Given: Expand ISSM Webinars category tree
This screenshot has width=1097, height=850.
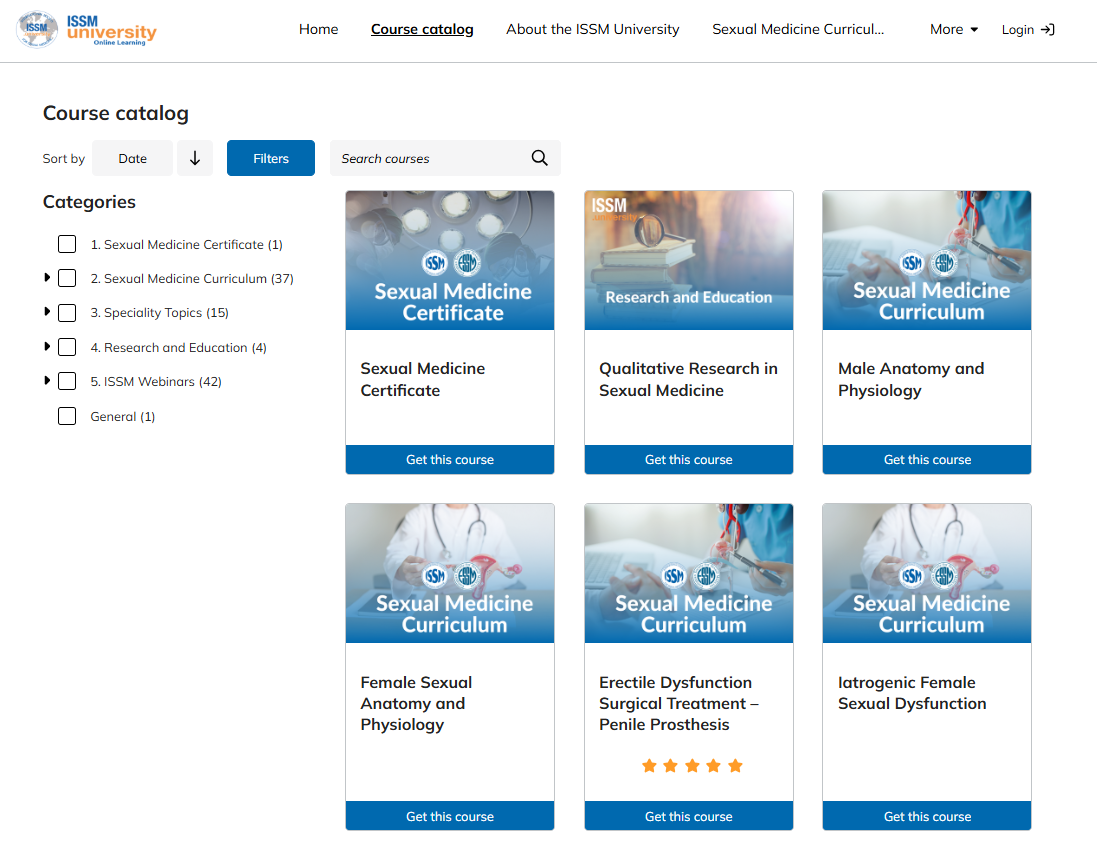Looking at the screenshot, I should (x=47, y=381).
